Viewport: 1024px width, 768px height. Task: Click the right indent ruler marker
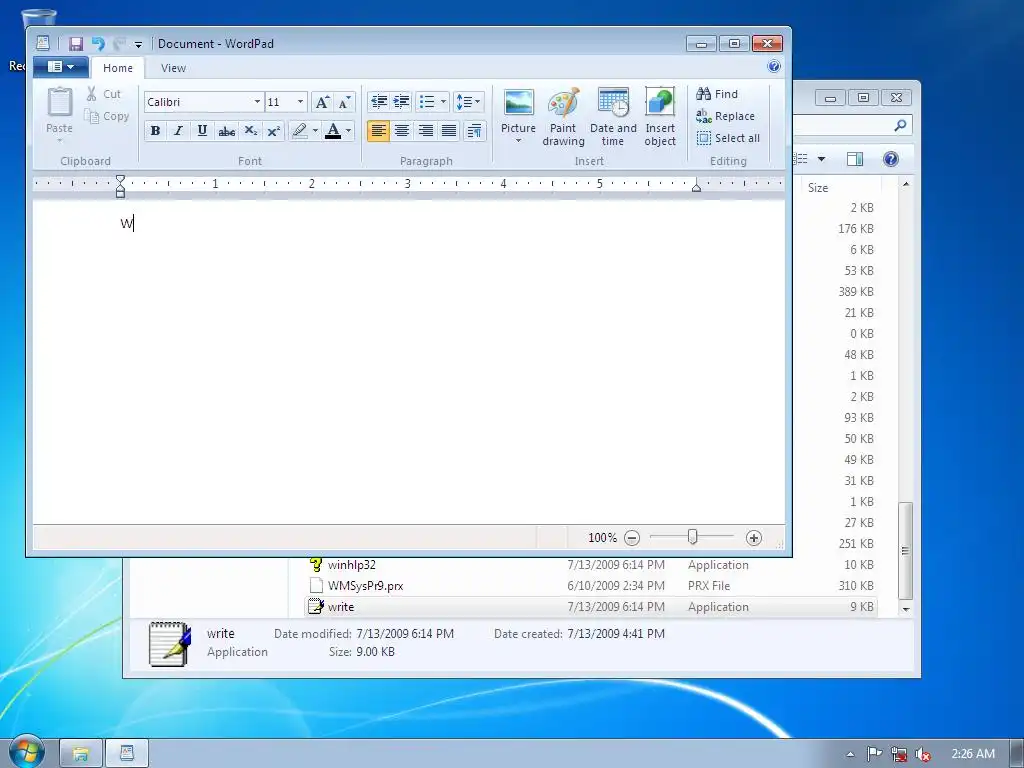click(696, 187)
